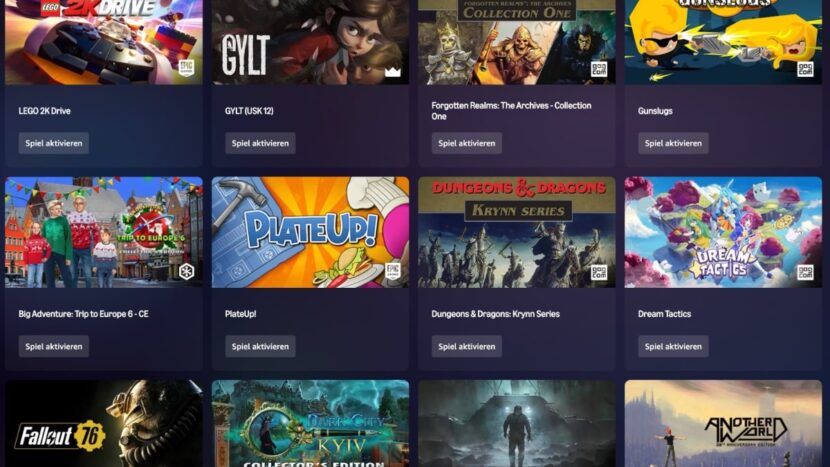Activate Dungeons & Dragons: Krynn Series

click(466, 346)
